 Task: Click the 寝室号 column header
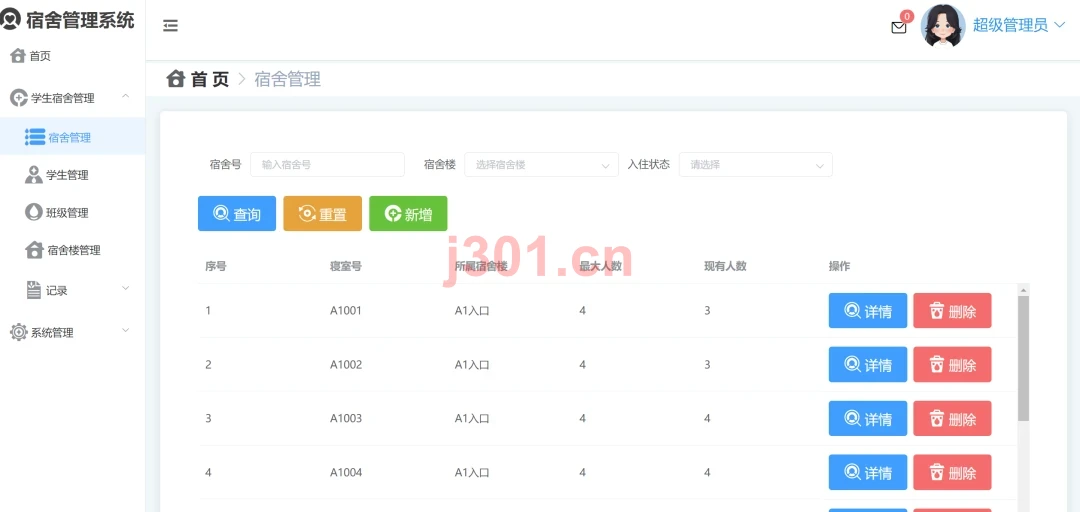point(346,266)
